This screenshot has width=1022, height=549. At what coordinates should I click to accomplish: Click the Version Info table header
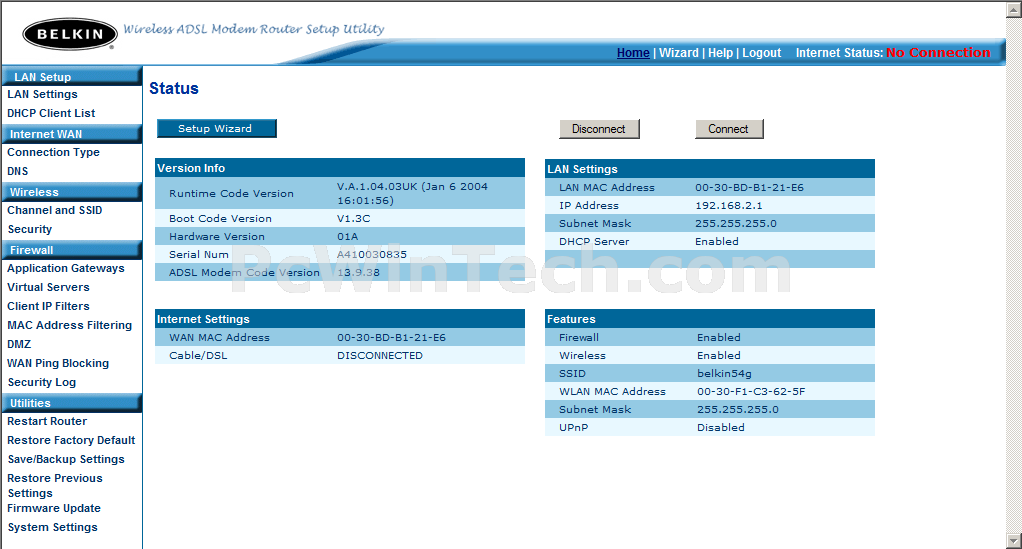click(340, 168)
